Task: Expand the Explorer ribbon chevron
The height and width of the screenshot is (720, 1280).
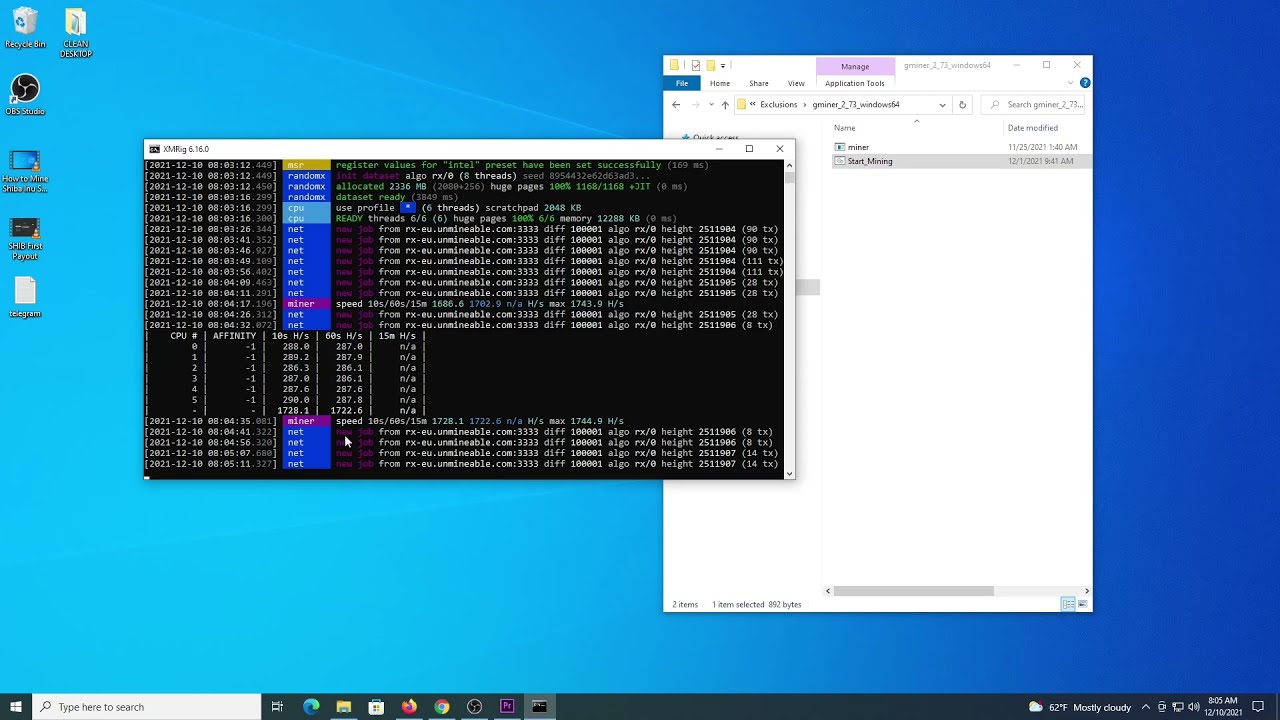Action: tap(1071, 83)
